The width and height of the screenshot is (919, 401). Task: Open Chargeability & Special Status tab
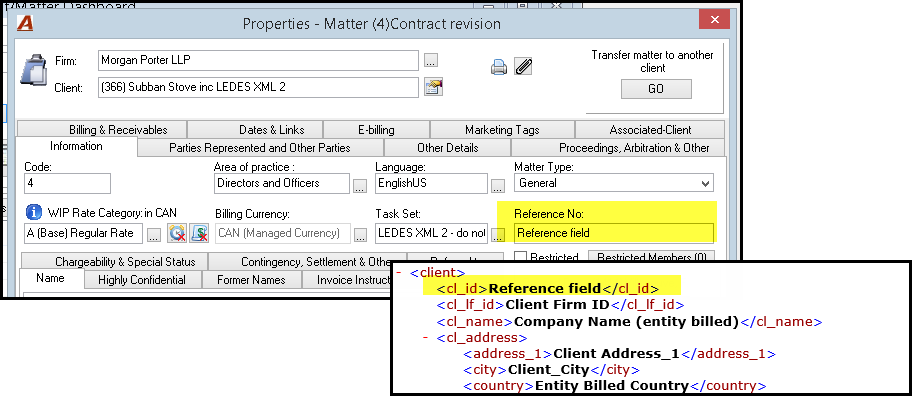(115, 261)
